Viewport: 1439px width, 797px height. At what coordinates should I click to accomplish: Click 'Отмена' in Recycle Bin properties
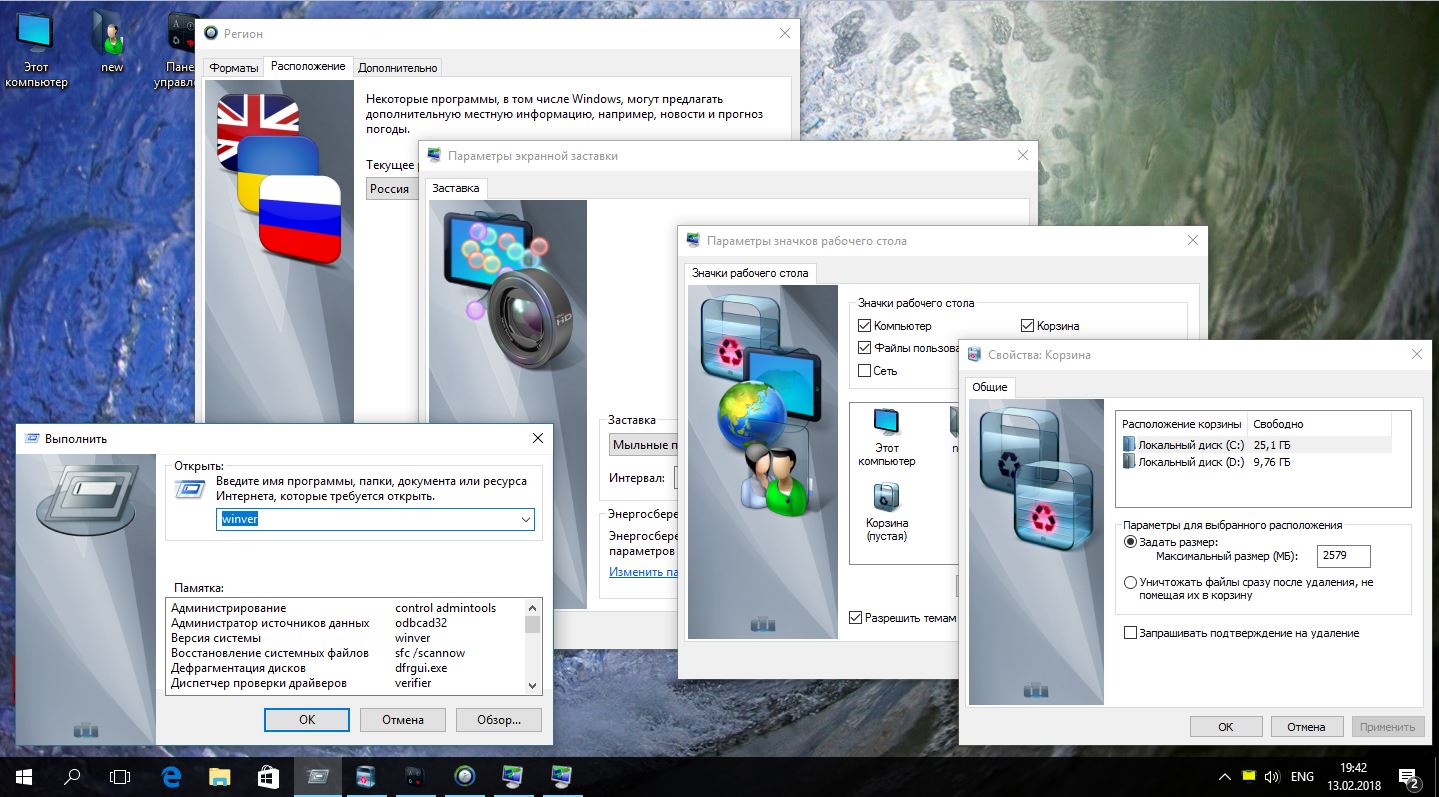point(1307,727)
